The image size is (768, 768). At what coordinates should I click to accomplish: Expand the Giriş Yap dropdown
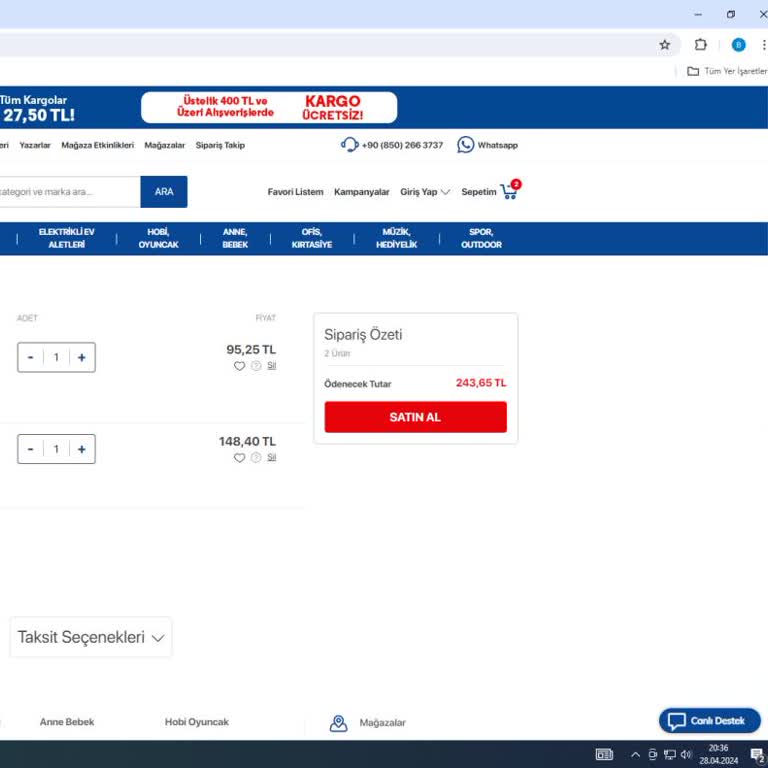(x=425, y=192)
